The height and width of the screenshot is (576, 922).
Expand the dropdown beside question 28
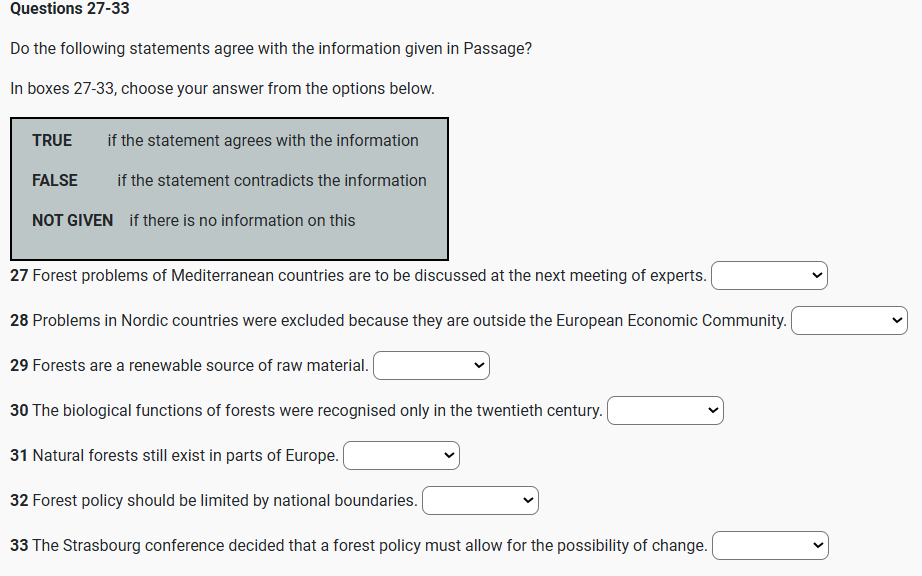pos(849,320)
